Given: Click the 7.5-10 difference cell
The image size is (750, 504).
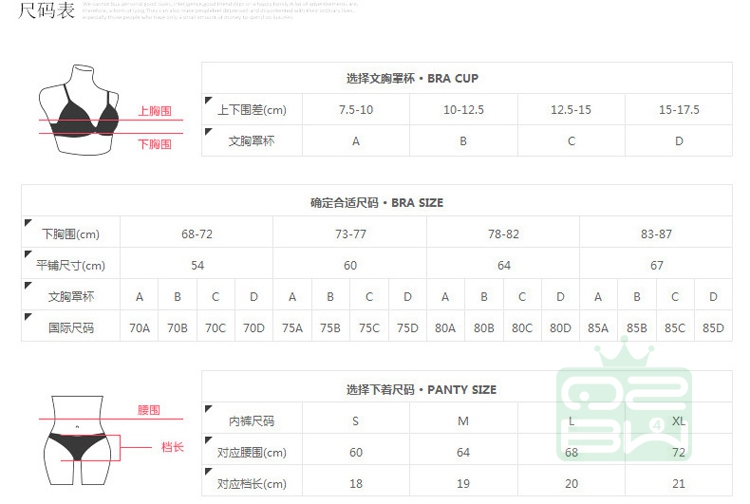Looking at the screenshot, I should coord(356,110).
